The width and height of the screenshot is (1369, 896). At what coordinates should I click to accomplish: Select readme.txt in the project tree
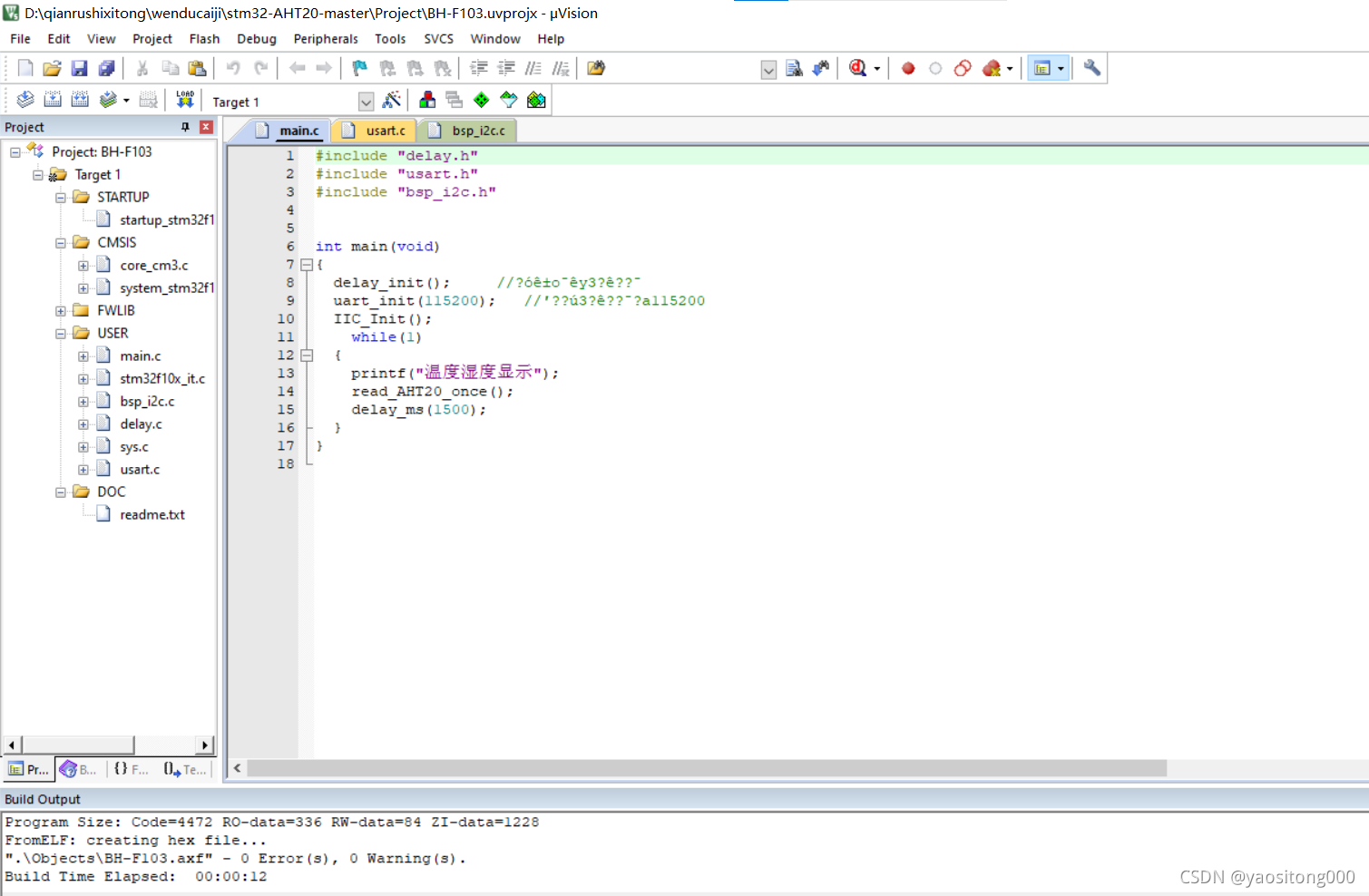coord(152,514)
